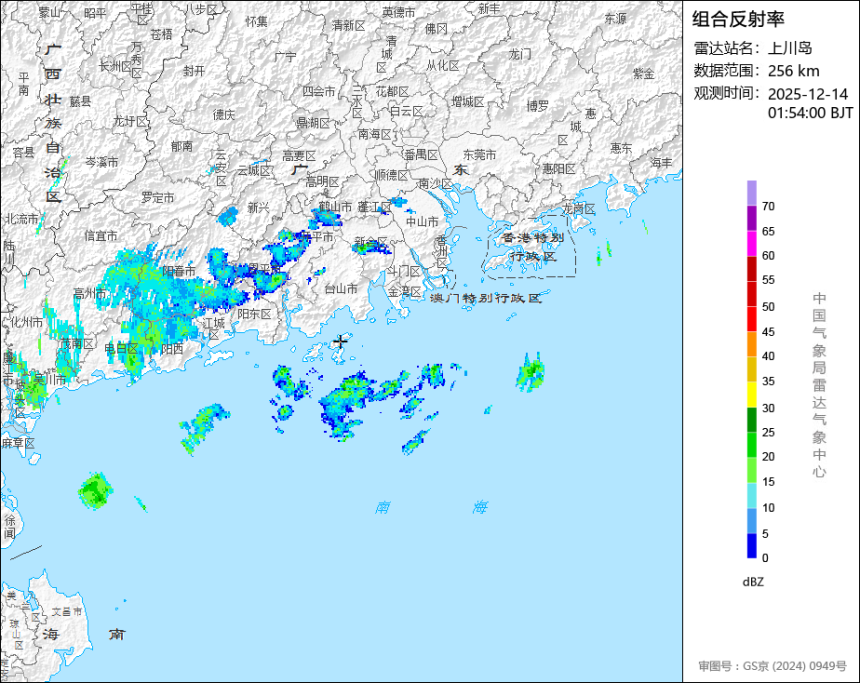Click the 中山市 label on the map
860x683 pixels.
[422, 222]
